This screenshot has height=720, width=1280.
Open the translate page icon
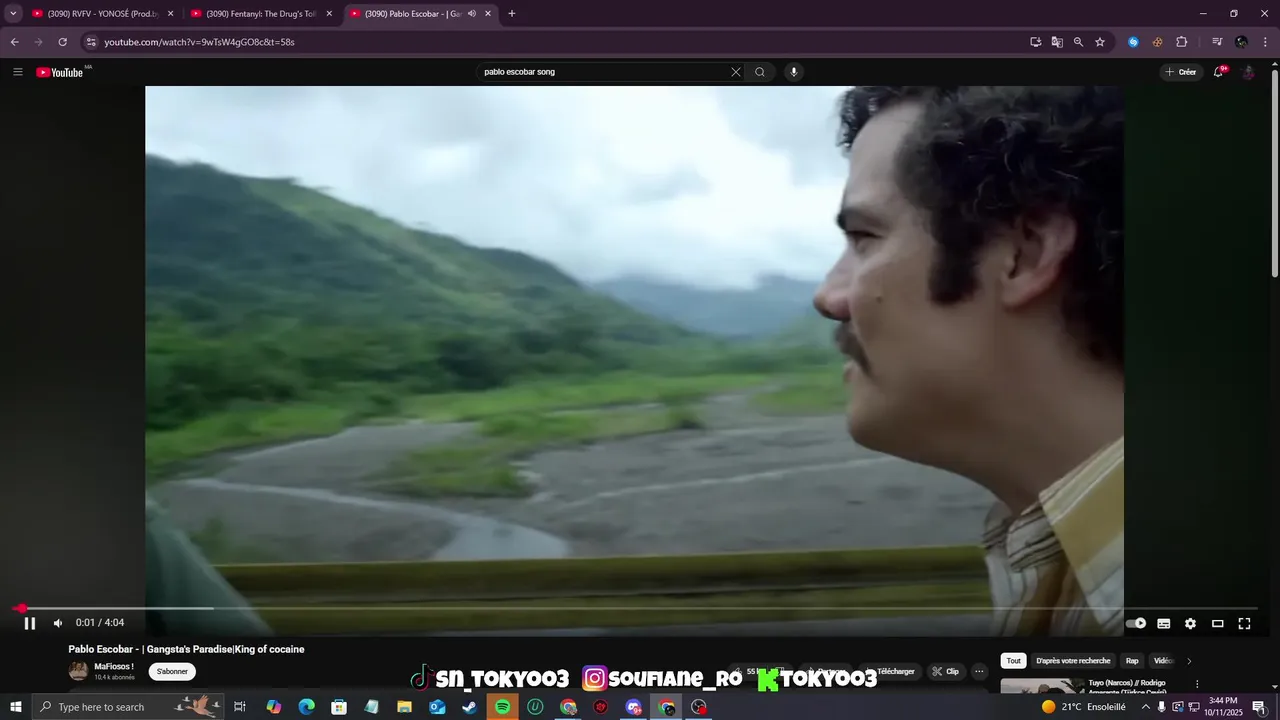pos(1057,42)
